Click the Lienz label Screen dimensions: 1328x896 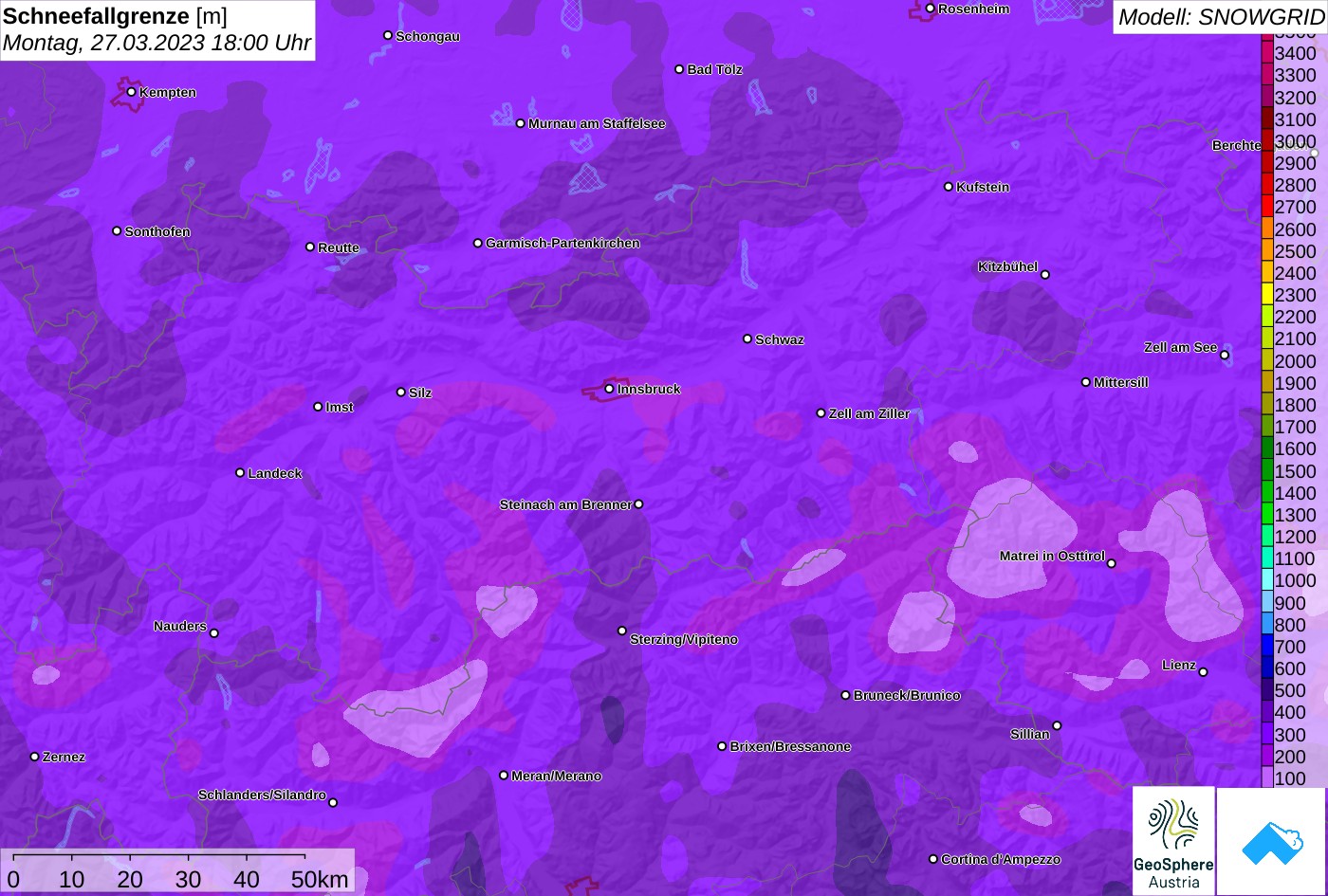[x=1179, y=665]
